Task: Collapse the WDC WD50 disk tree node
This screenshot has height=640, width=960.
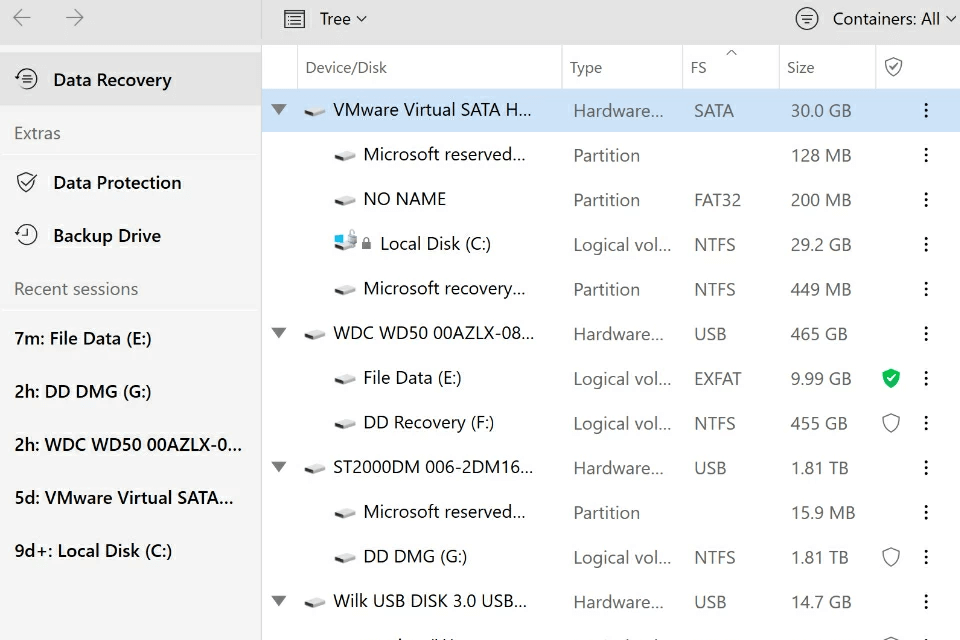Action: pos(279,334)
